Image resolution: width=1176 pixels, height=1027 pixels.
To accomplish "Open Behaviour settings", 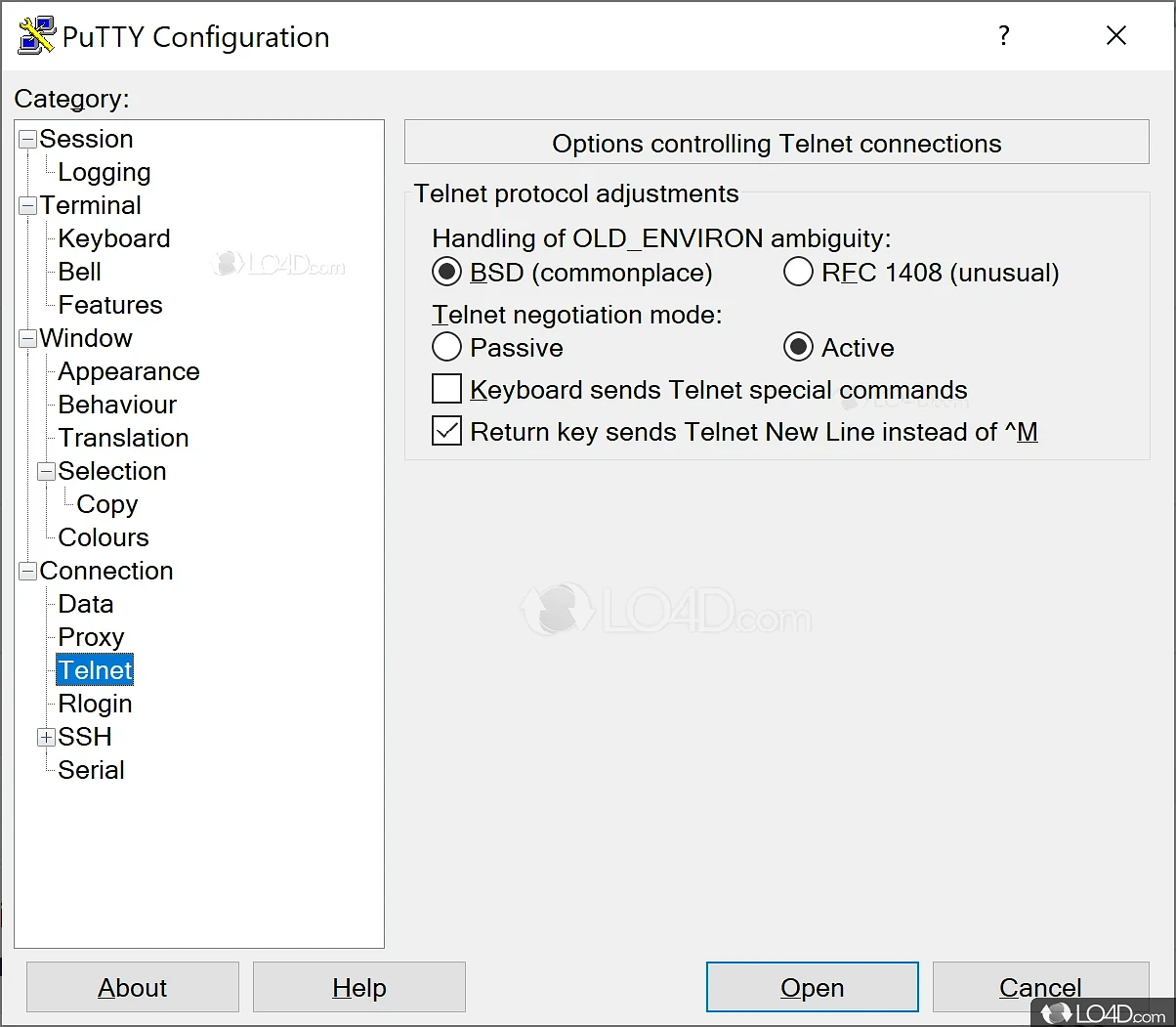I will pyautogui.click(x=117, y=405).
